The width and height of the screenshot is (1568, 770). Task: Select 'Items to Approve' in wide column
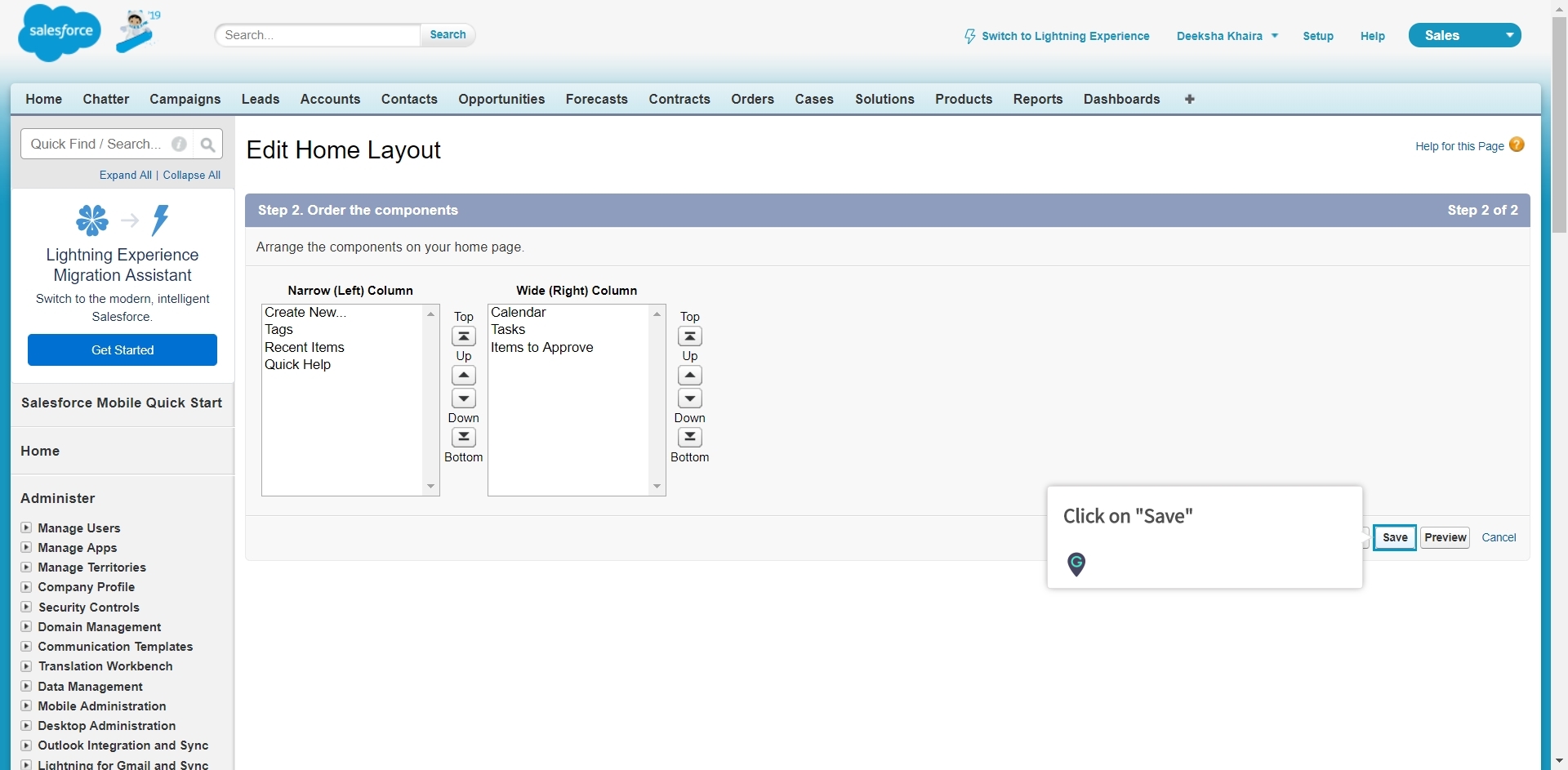coord(568,347)
